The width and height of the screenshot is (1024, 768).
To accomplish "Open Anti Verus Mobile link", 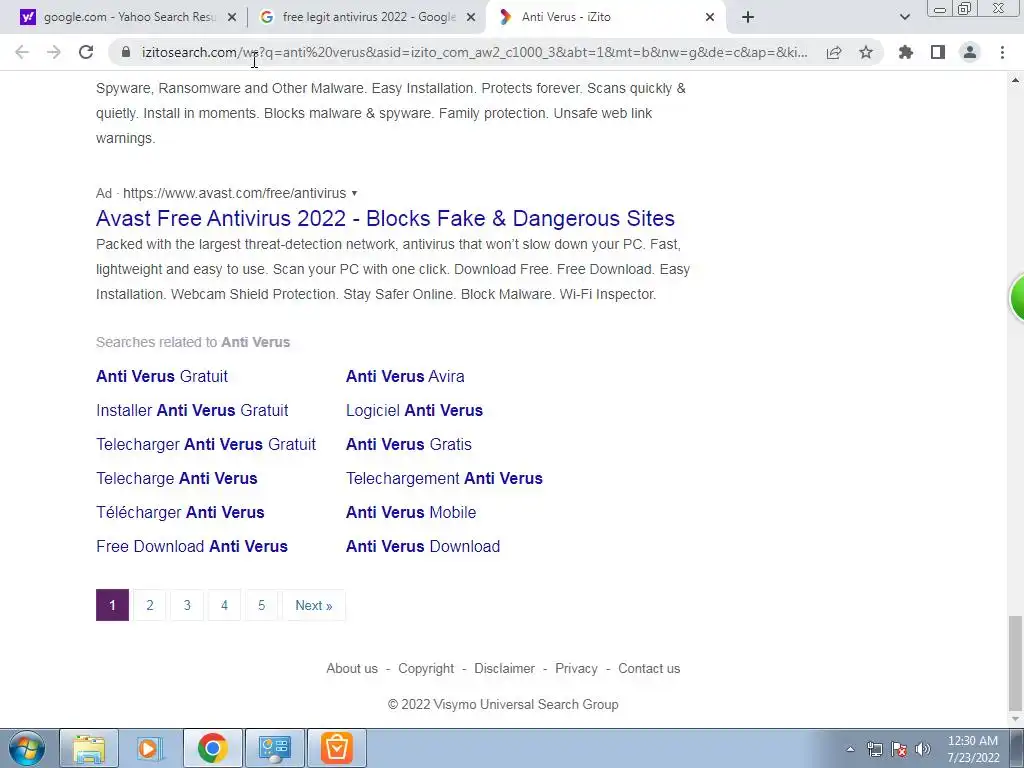I will [411, 512].
